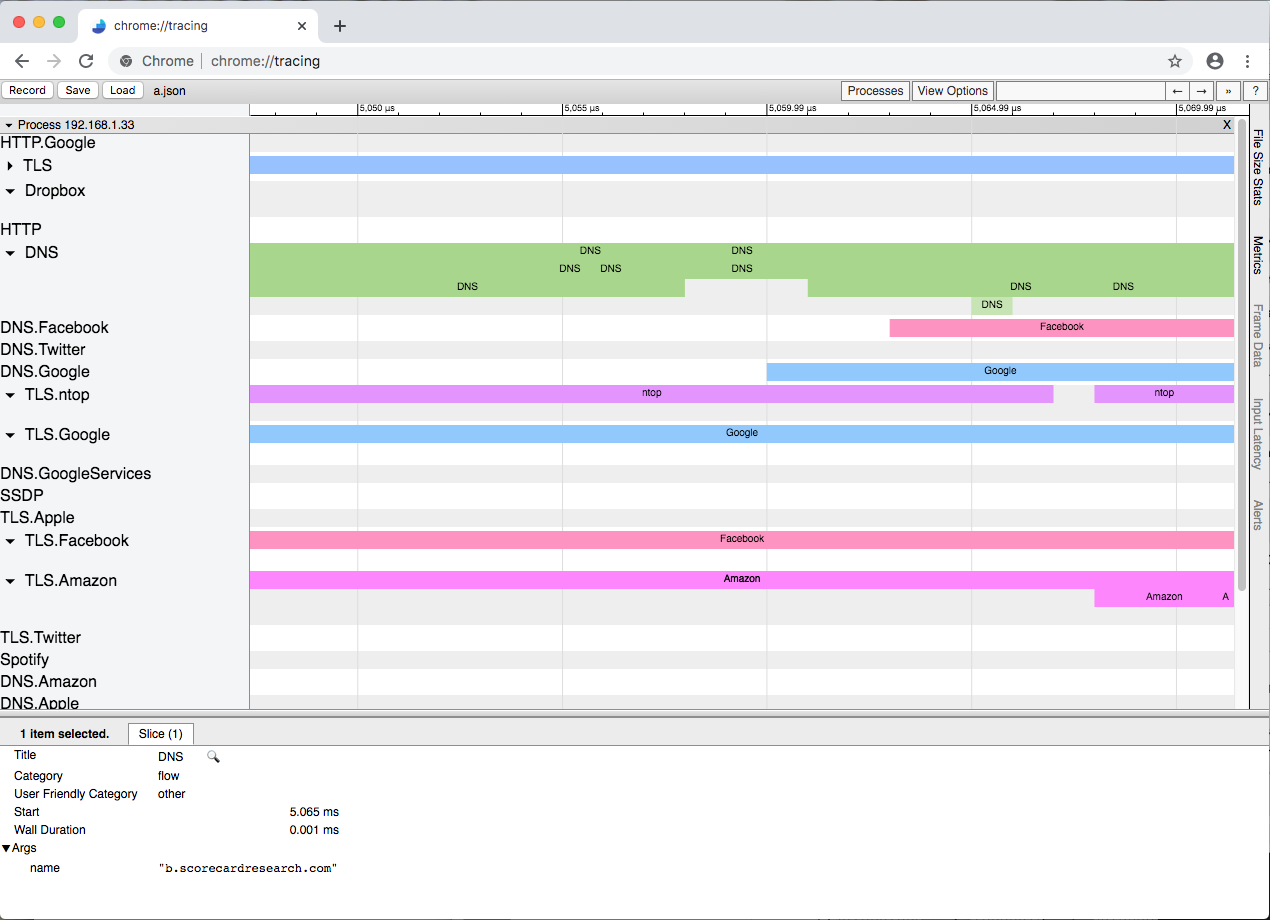Select the second short ntop slice
Image resolution: width=1270 pixels, height=920 pixels.
(1164, 394)
